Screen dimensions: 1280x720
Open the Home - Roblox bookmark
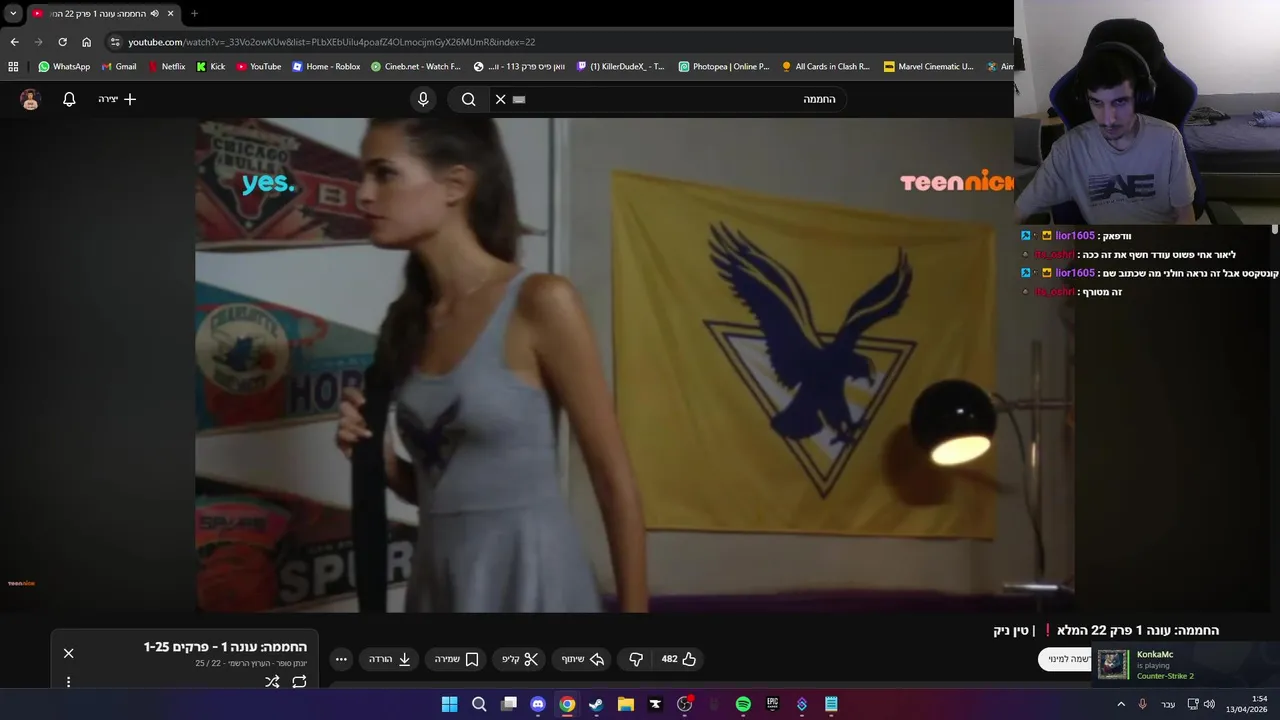pyautogui.click(x=326, y=67)
